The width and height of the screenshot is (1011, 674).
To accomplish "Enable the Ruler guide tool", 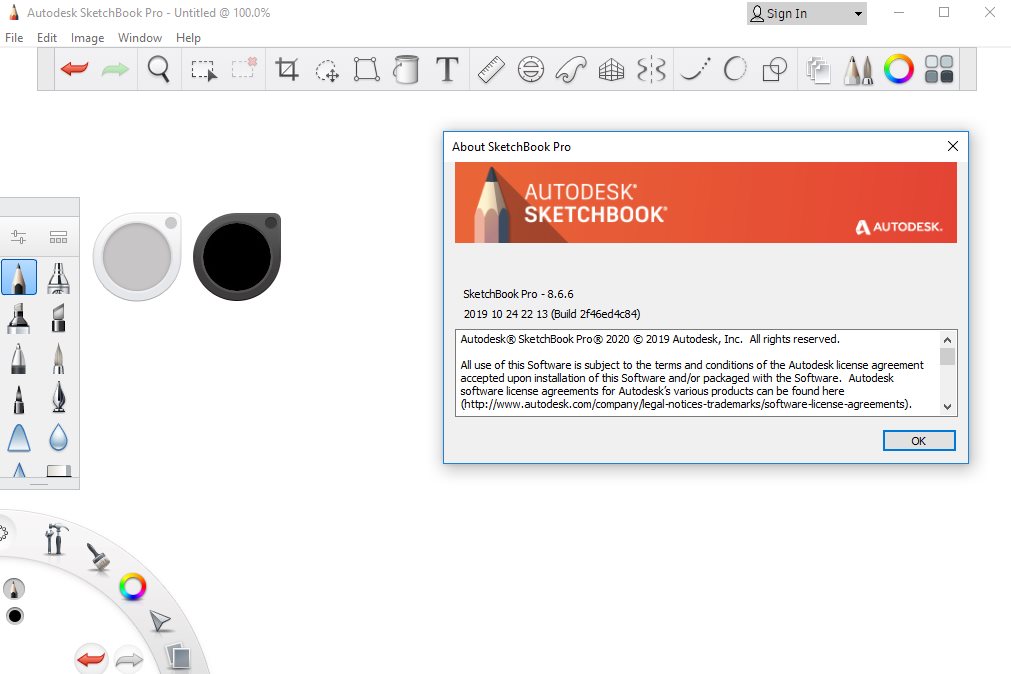I will pyautogui.click(x=491, y=70).
